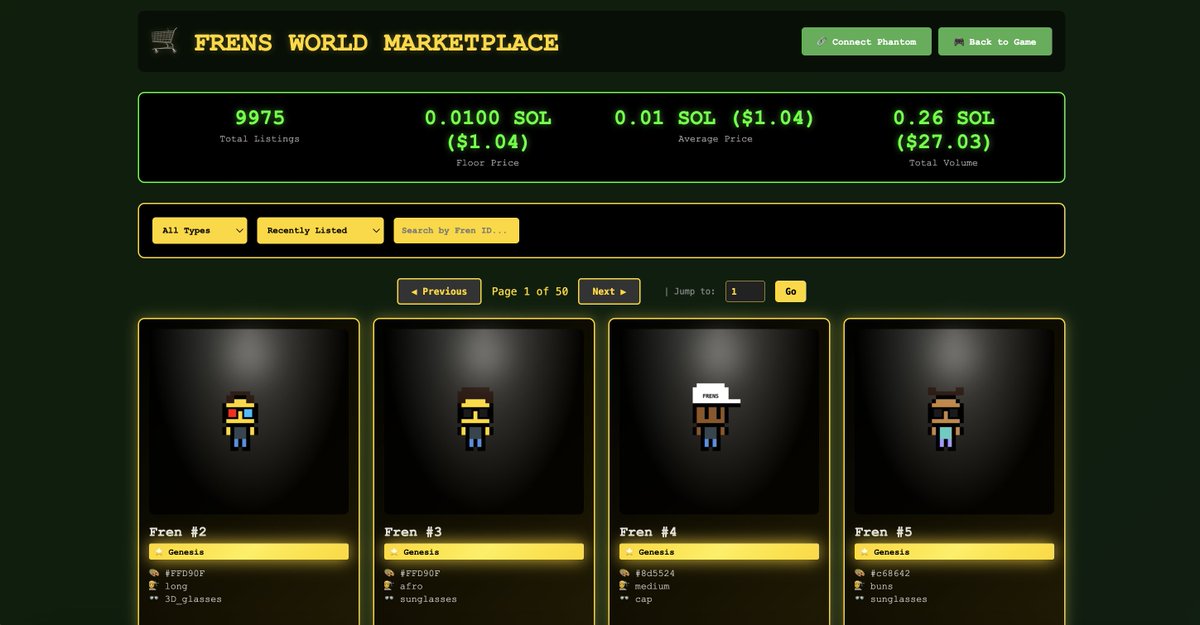Click the Genesis badge on Fren #5
The image size is (1200, 625).
[954, 552]
